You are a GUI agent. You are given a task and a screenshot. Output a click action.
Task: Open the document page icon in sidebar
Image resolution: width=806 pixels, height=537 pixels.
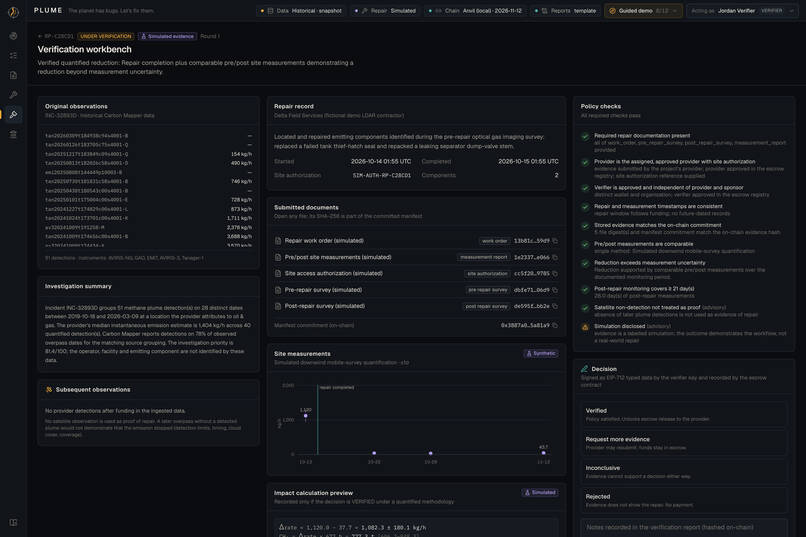click(x=13, y=75)
